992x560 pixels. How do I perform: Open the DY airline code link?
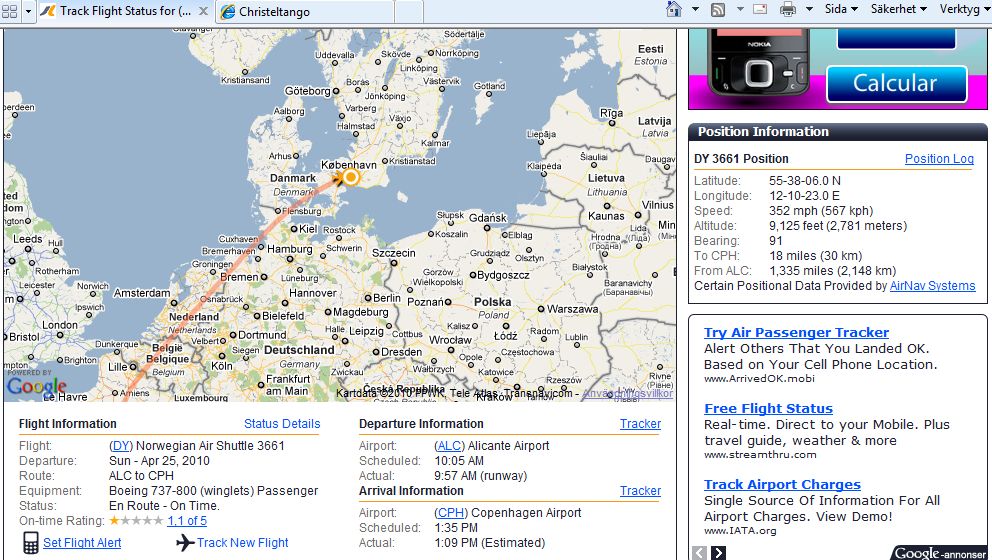(121, 446)
